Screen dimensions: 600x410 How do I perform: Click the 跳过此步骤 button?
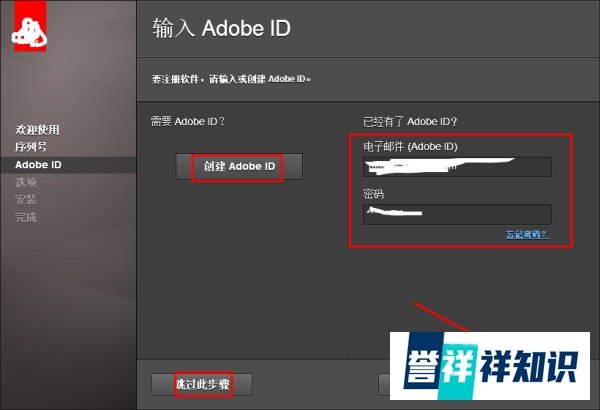pos(202,384)
